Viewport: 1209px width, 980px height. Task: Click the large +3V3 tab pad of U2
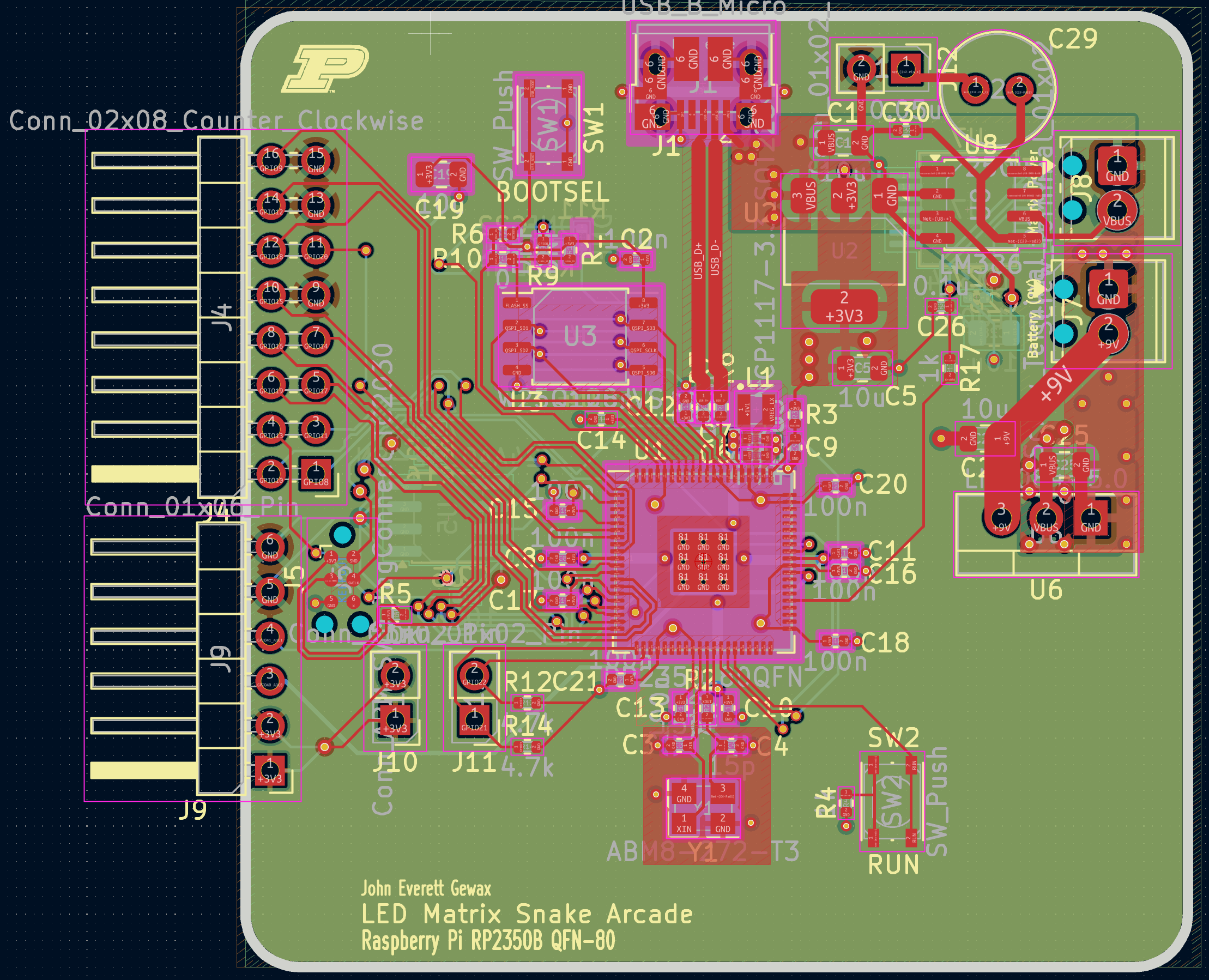[844, 306]
